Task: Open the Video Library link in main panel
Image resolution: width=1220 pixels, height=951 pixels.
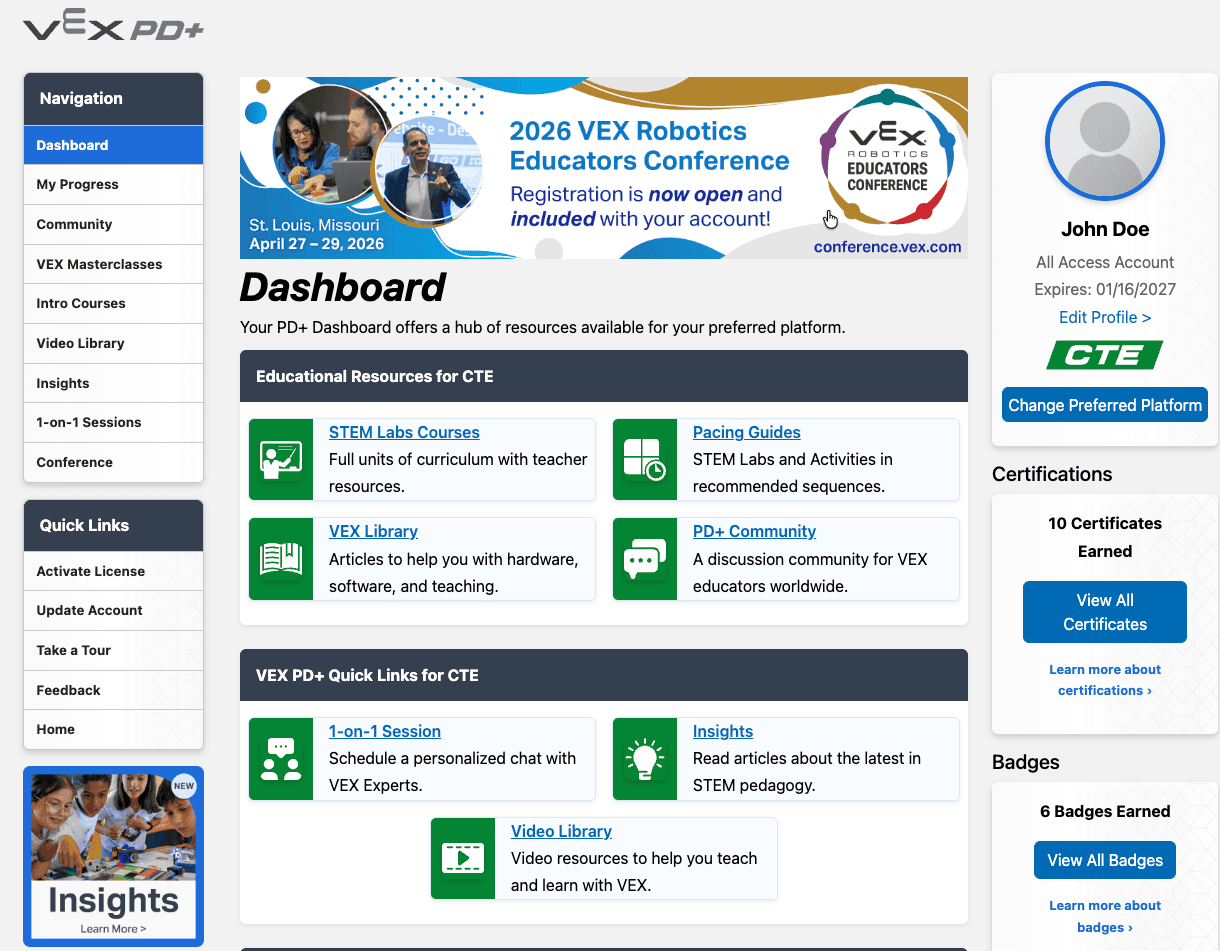Action: 561,831
